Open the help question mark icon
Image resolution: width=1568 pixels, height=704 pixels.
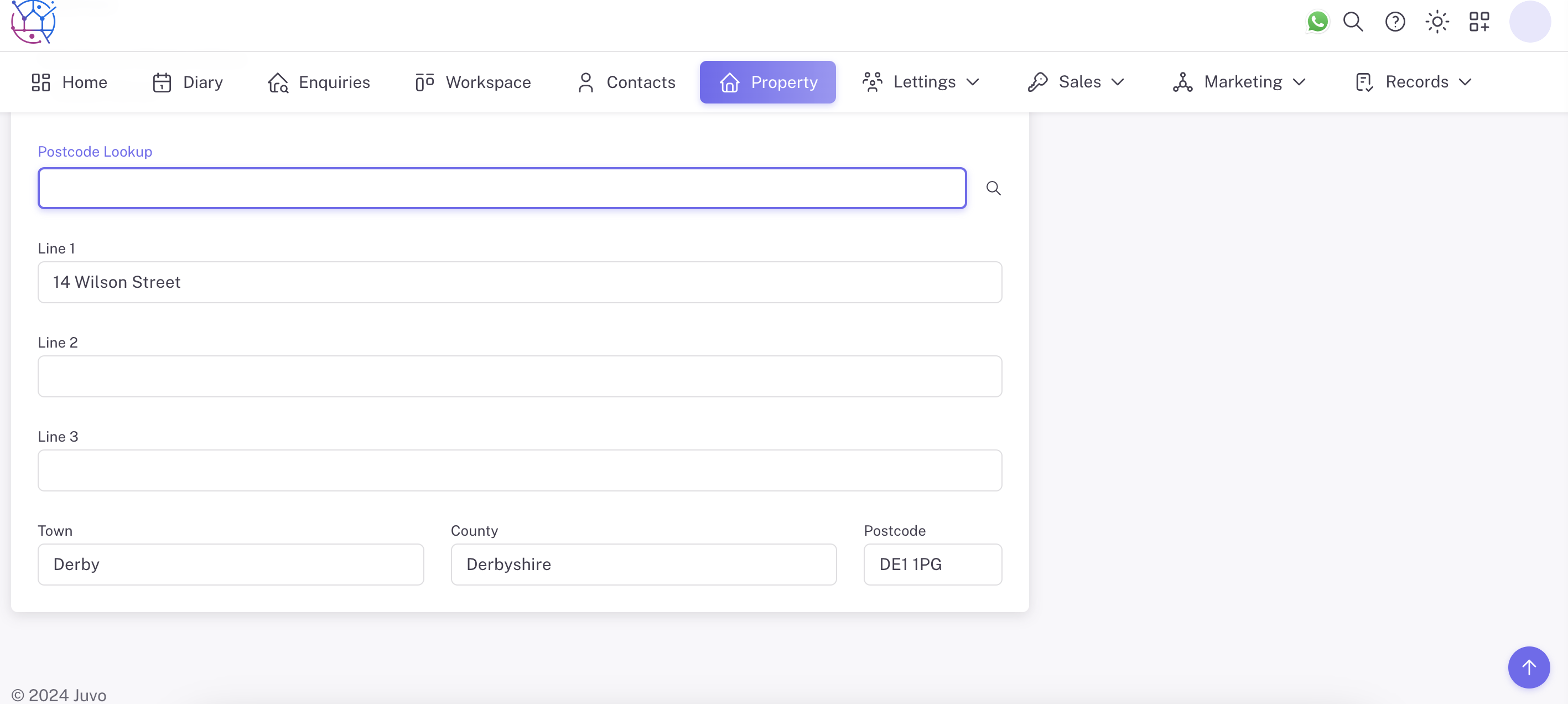(1394, 22)
